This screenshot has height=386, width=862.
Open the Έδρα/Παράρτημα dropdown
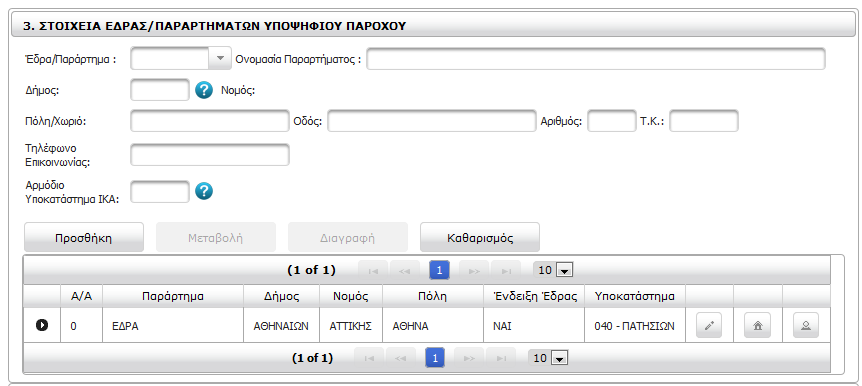[220, 58]
